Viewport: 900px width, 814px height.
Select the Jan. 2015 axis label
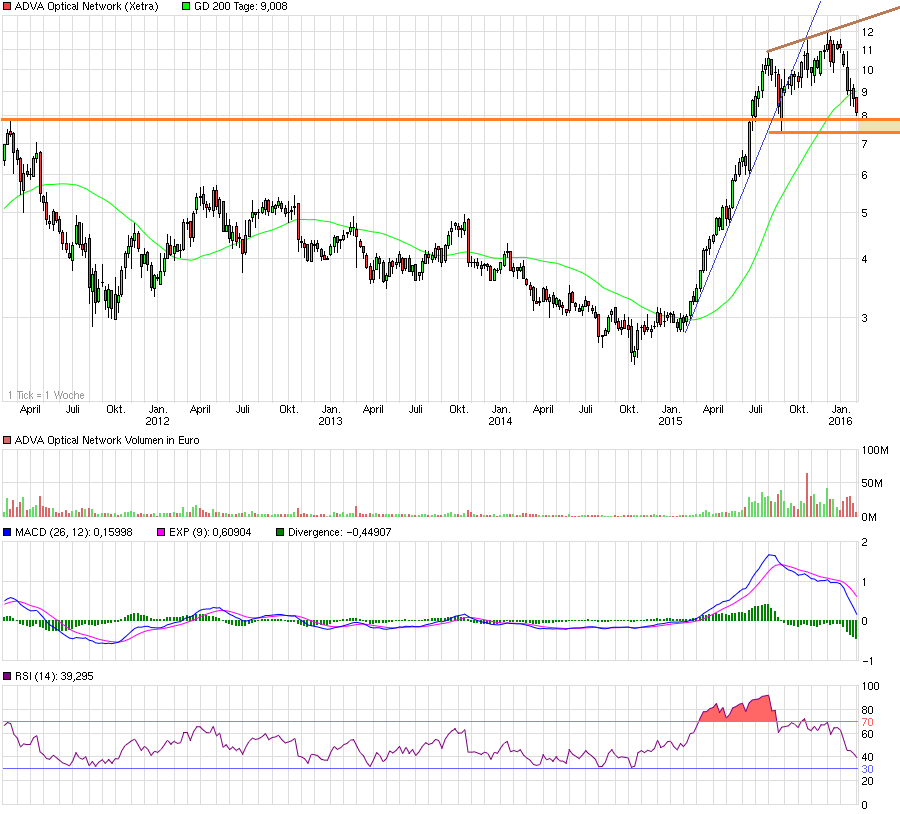670,415
